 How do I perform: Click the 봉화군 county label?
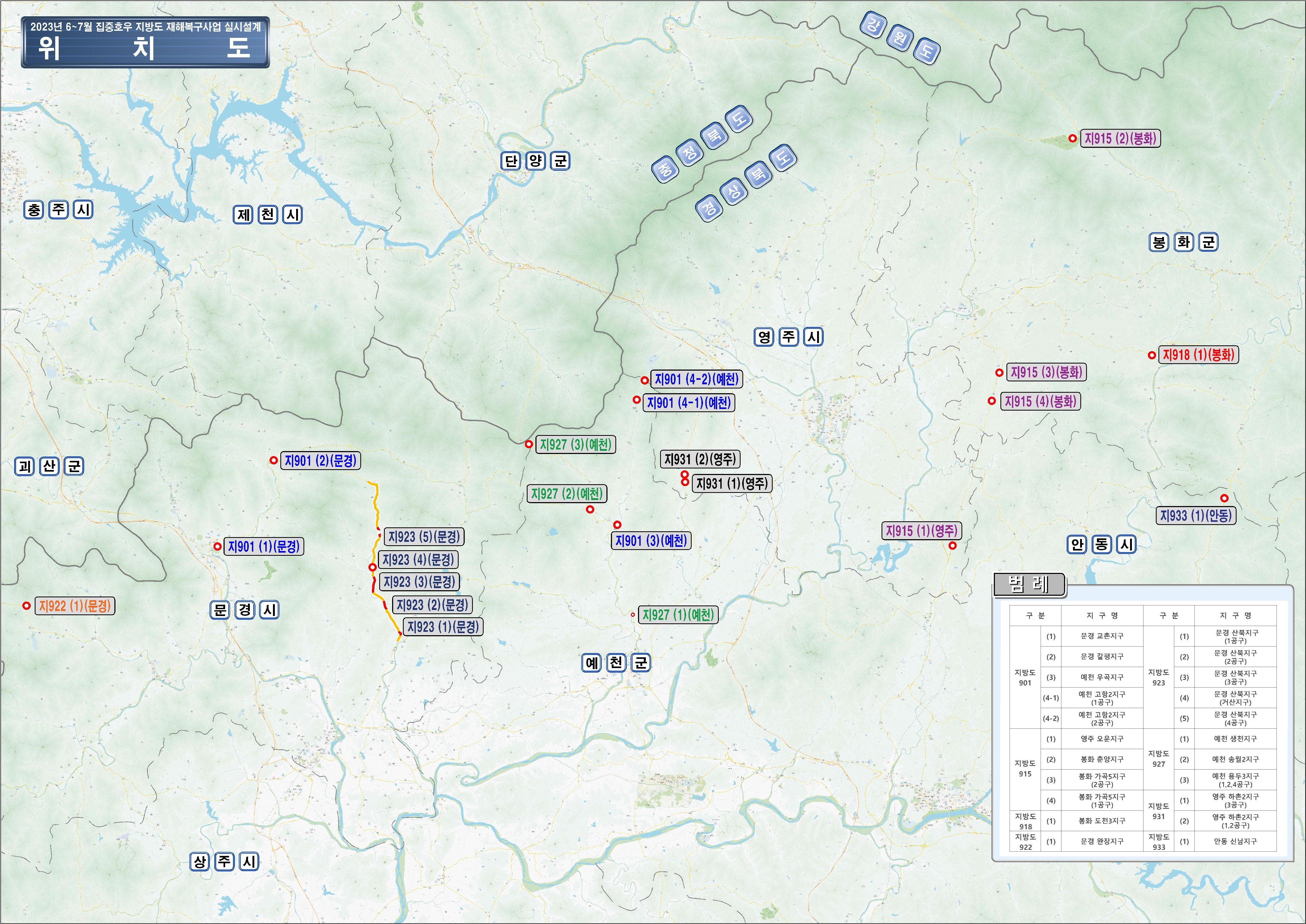pos(1183,243)
